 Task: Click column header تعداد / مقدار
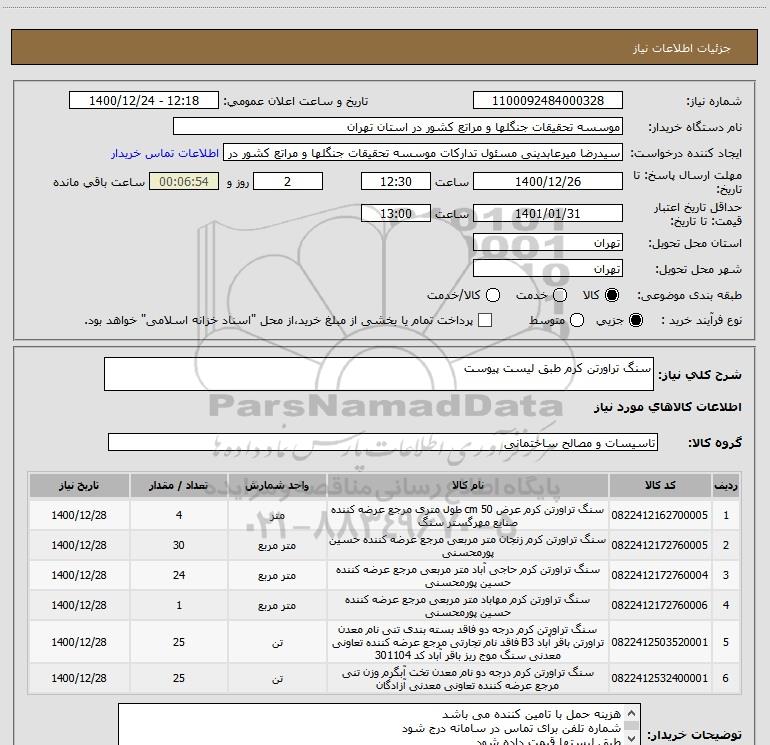pyautogui.click(x=179, y=486)
